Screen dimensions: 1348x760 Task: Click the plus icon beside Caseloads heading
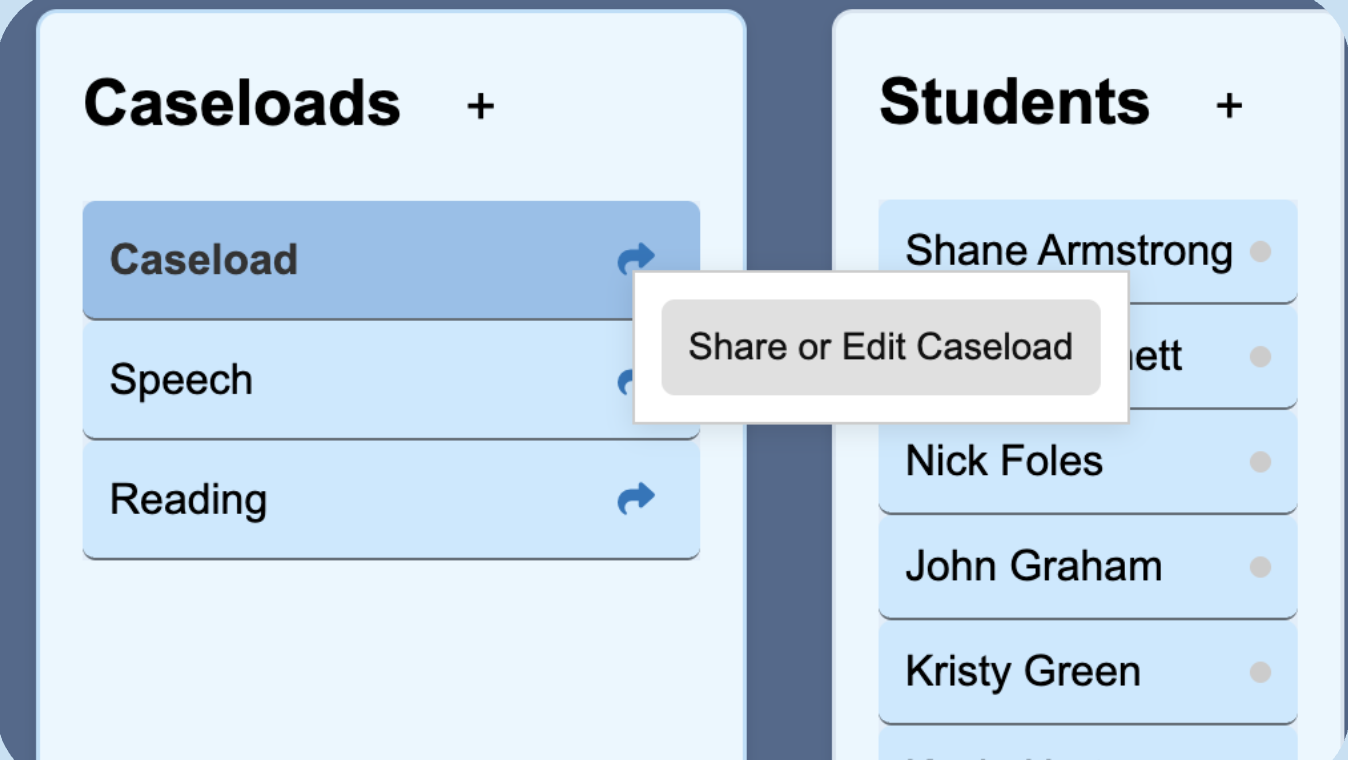481,105
